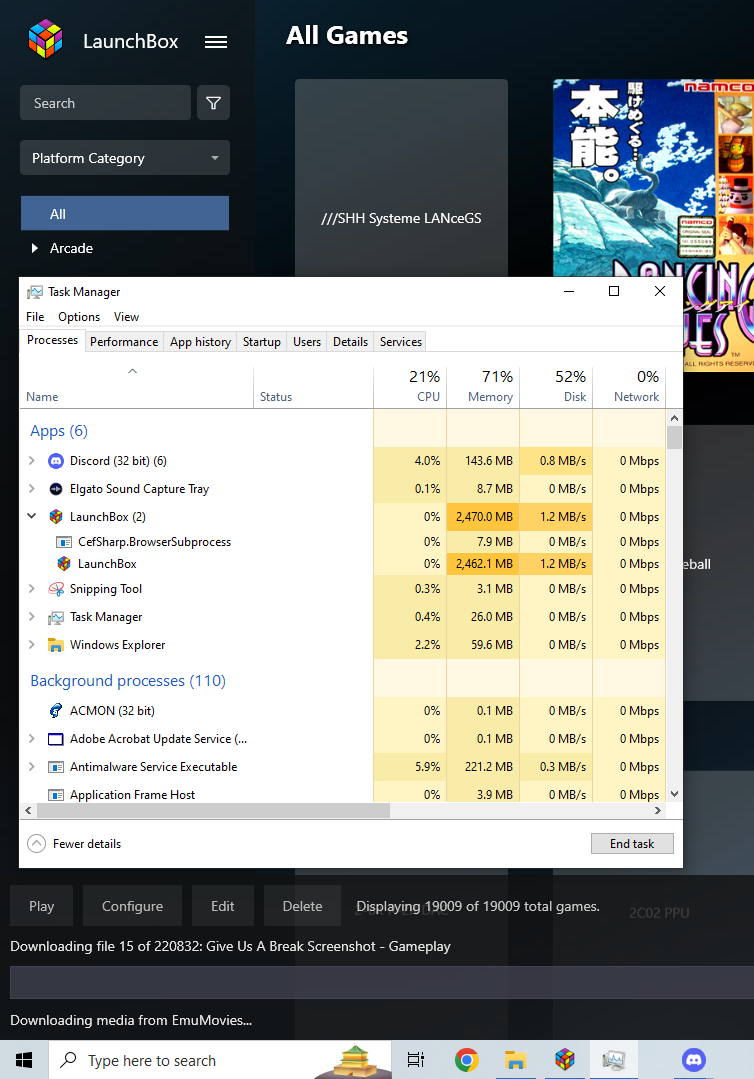
Task: Sort processes by the Memory column
Action: [x=483, y=387]
